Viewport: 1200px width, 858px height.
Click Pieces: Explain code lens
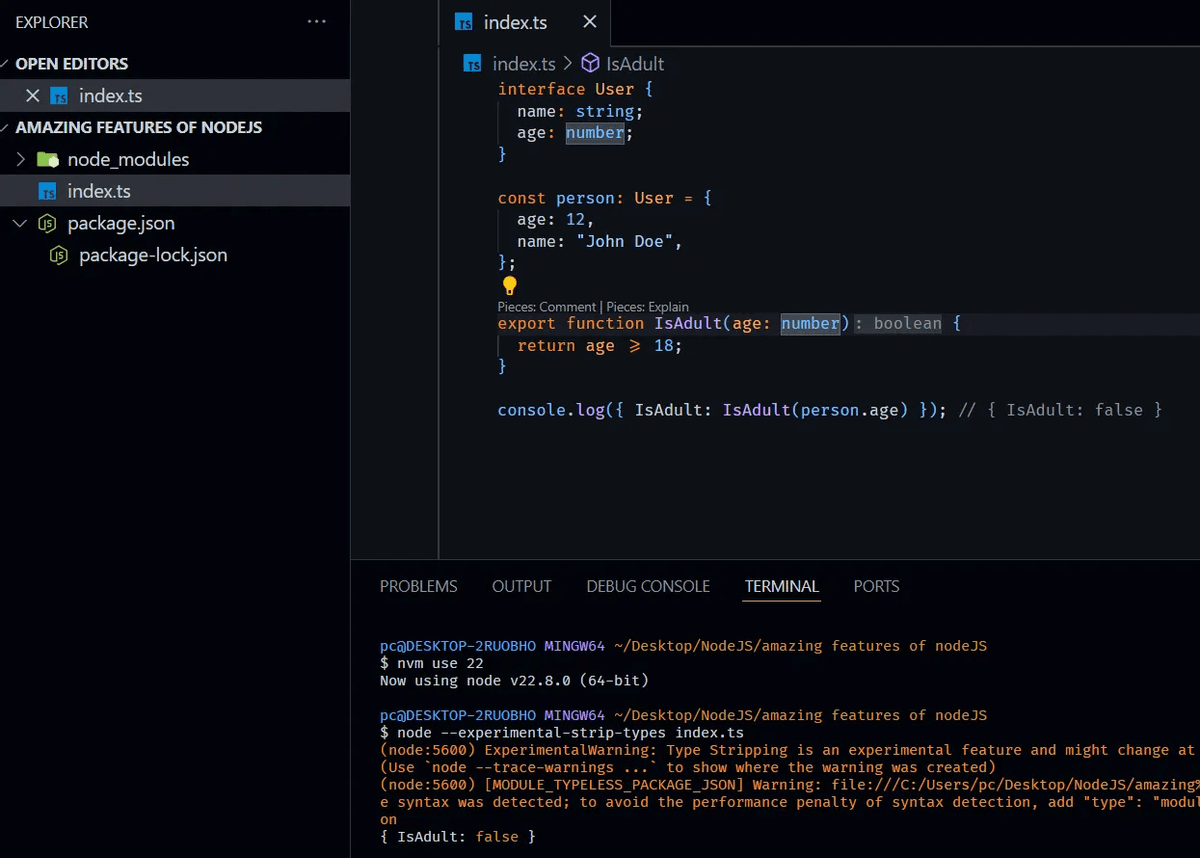647,307
